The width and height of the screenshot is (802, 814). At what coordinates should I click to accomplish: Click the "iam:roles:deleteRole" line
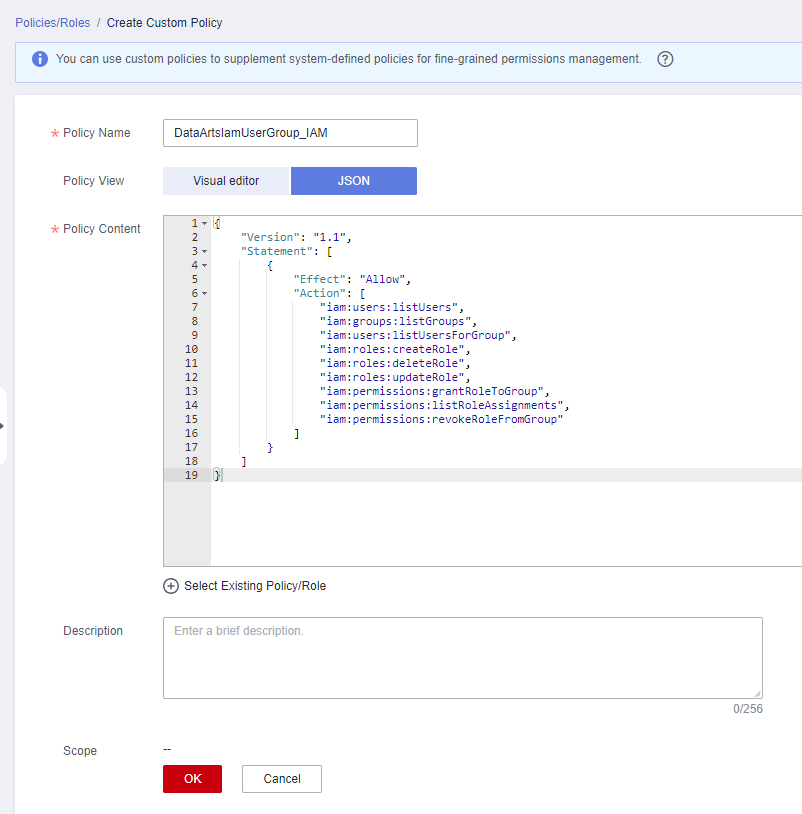395,363
